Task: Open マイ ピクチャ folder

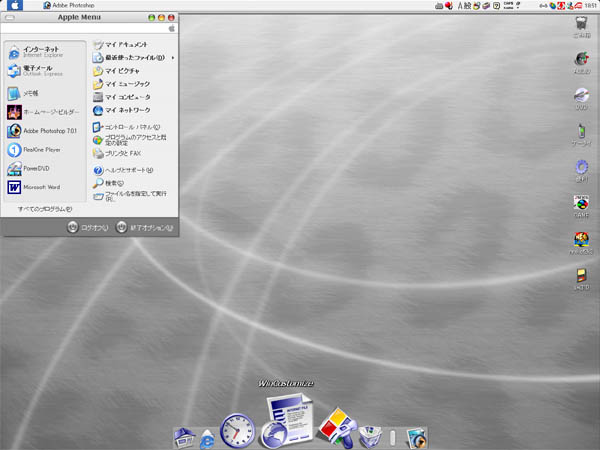Action: pos(116,71)
